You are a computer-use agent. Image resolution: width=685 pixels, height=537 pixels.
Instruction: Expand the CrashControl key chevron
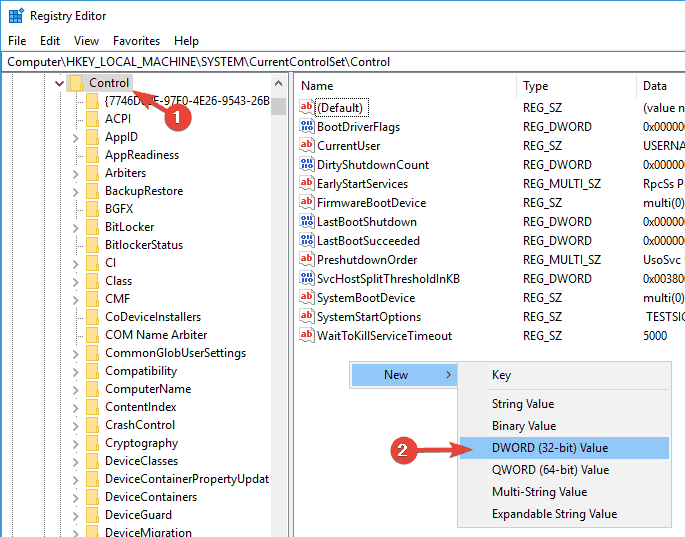[78, 425]
